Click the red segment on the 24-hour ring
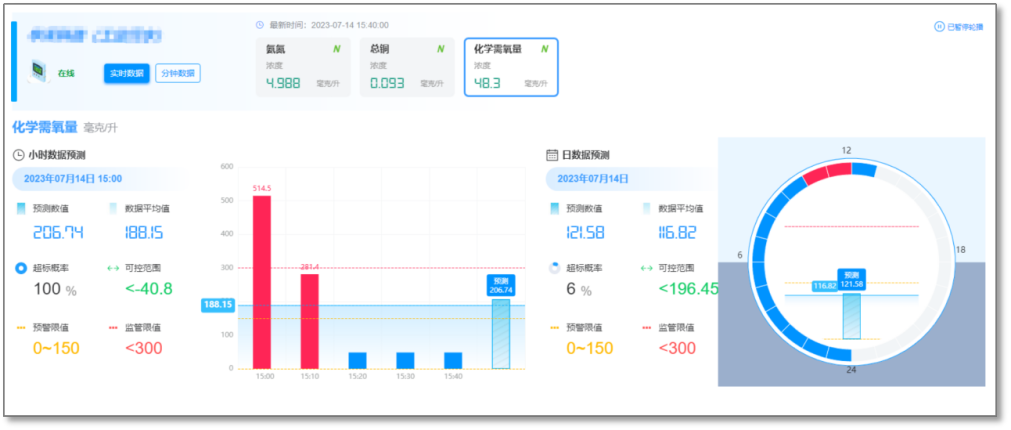 (x=827, y=172)
